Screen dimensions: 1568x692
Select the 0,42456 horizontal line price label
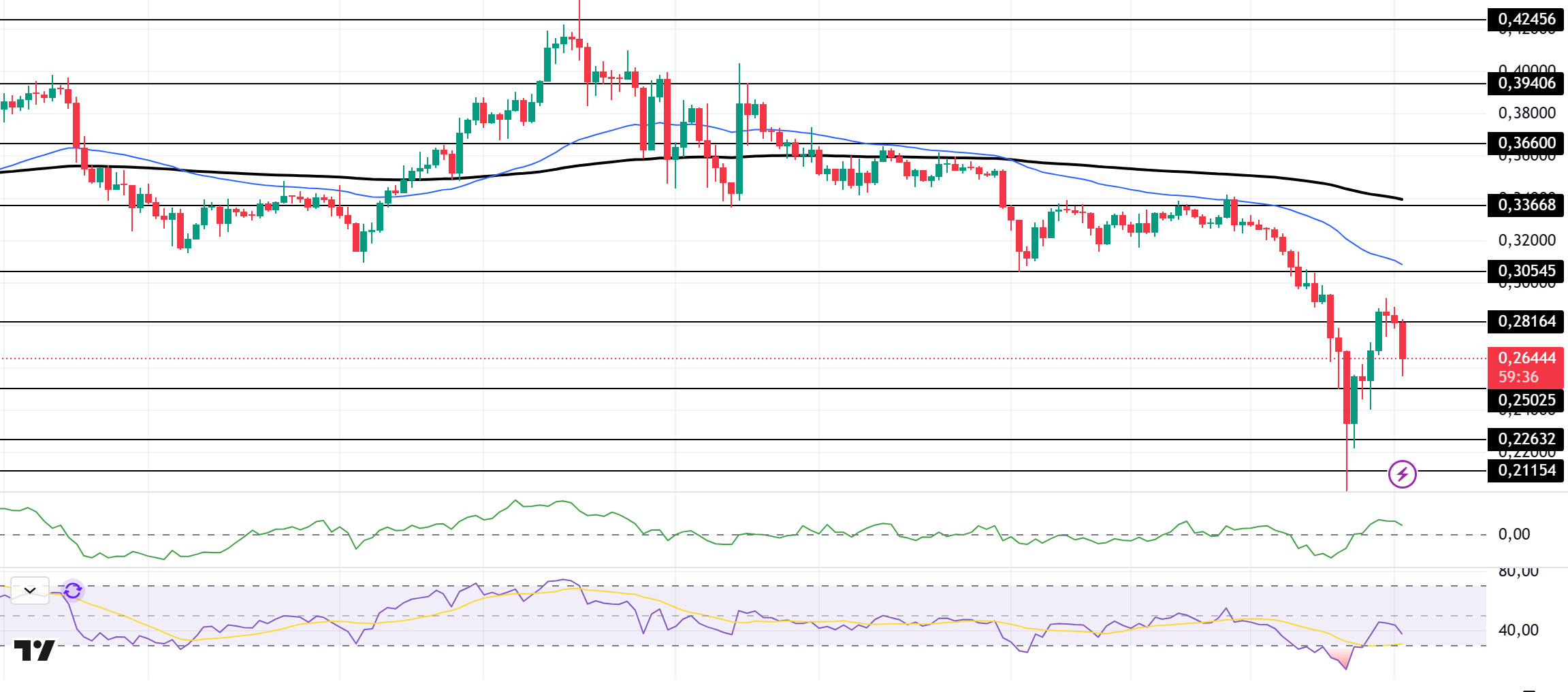click(1526, 19)
